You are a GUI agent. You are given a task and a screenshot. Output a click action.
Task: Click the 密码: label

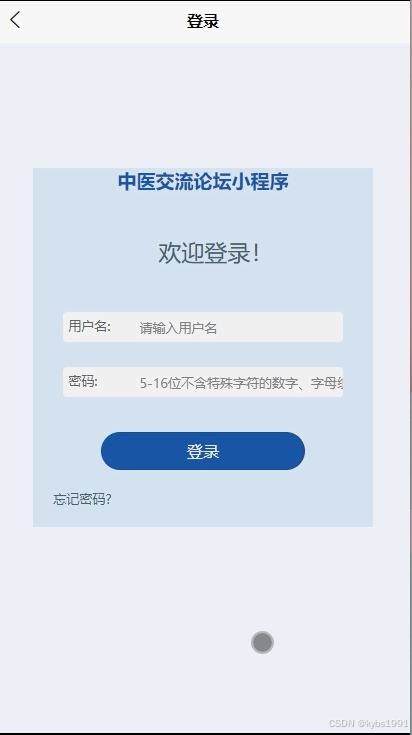83,381
